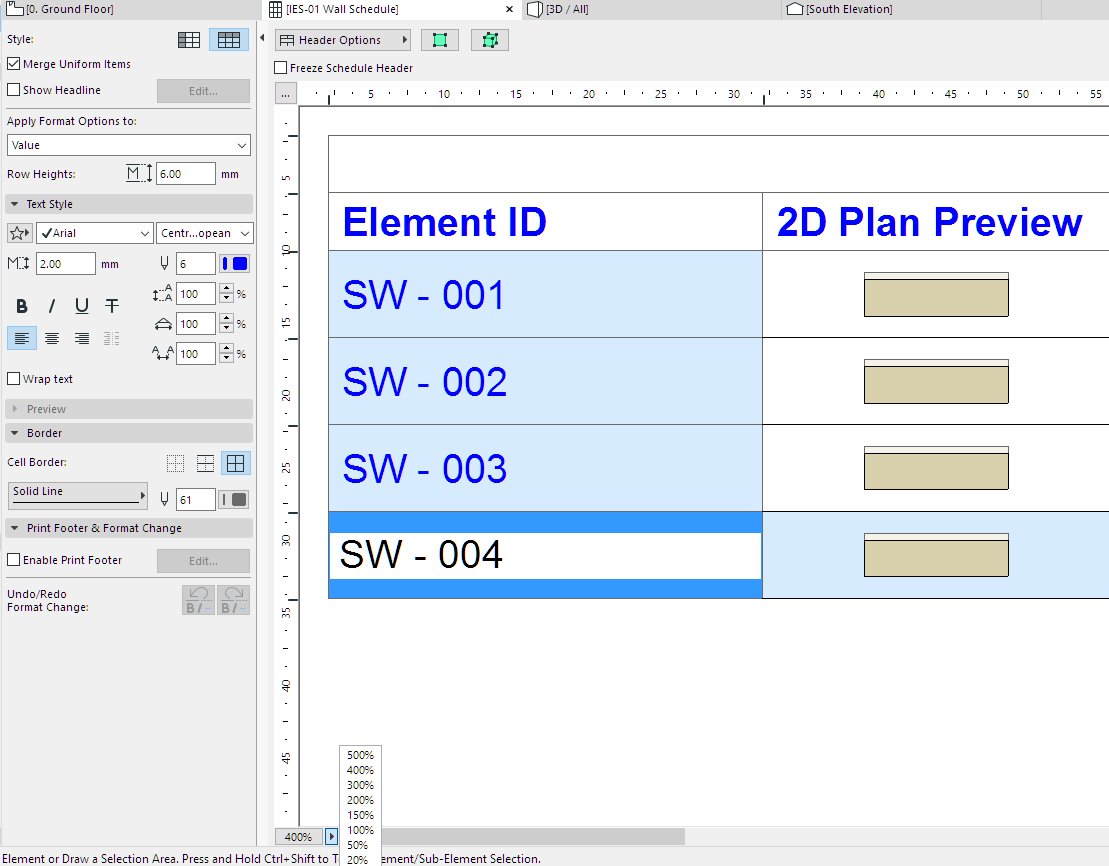The width and height of the screenshot is (1109, 866).
Task: Select justified text alignment
Action: coord(112,338)
